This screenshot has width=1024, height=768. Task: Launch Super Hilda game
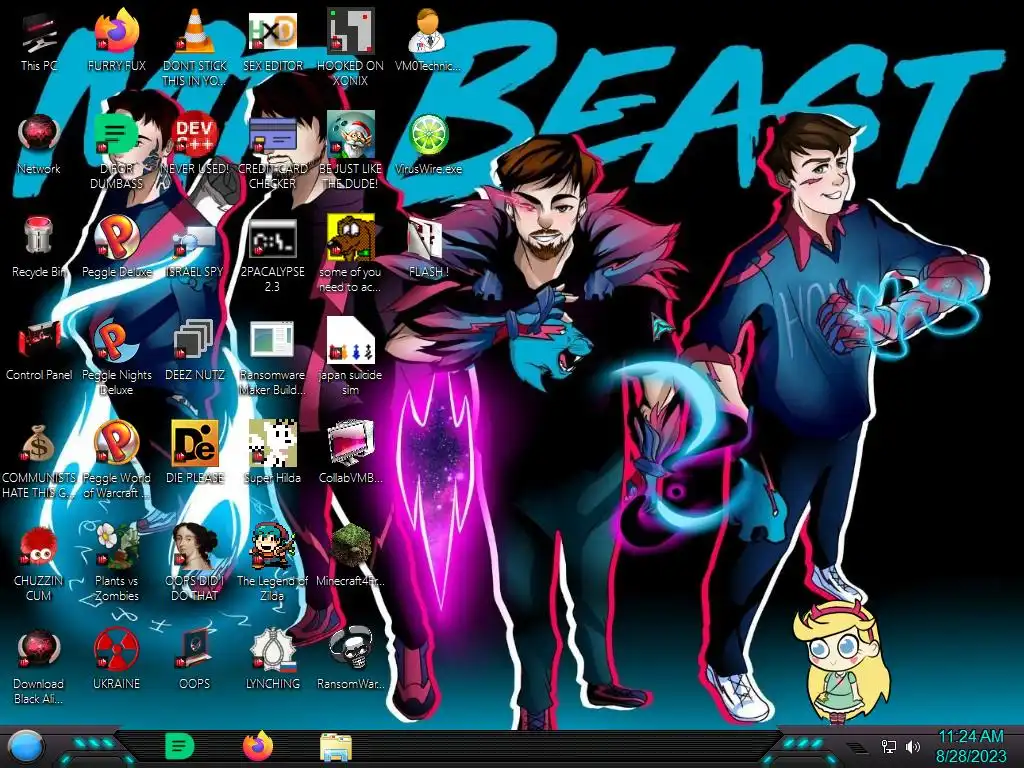272,444
